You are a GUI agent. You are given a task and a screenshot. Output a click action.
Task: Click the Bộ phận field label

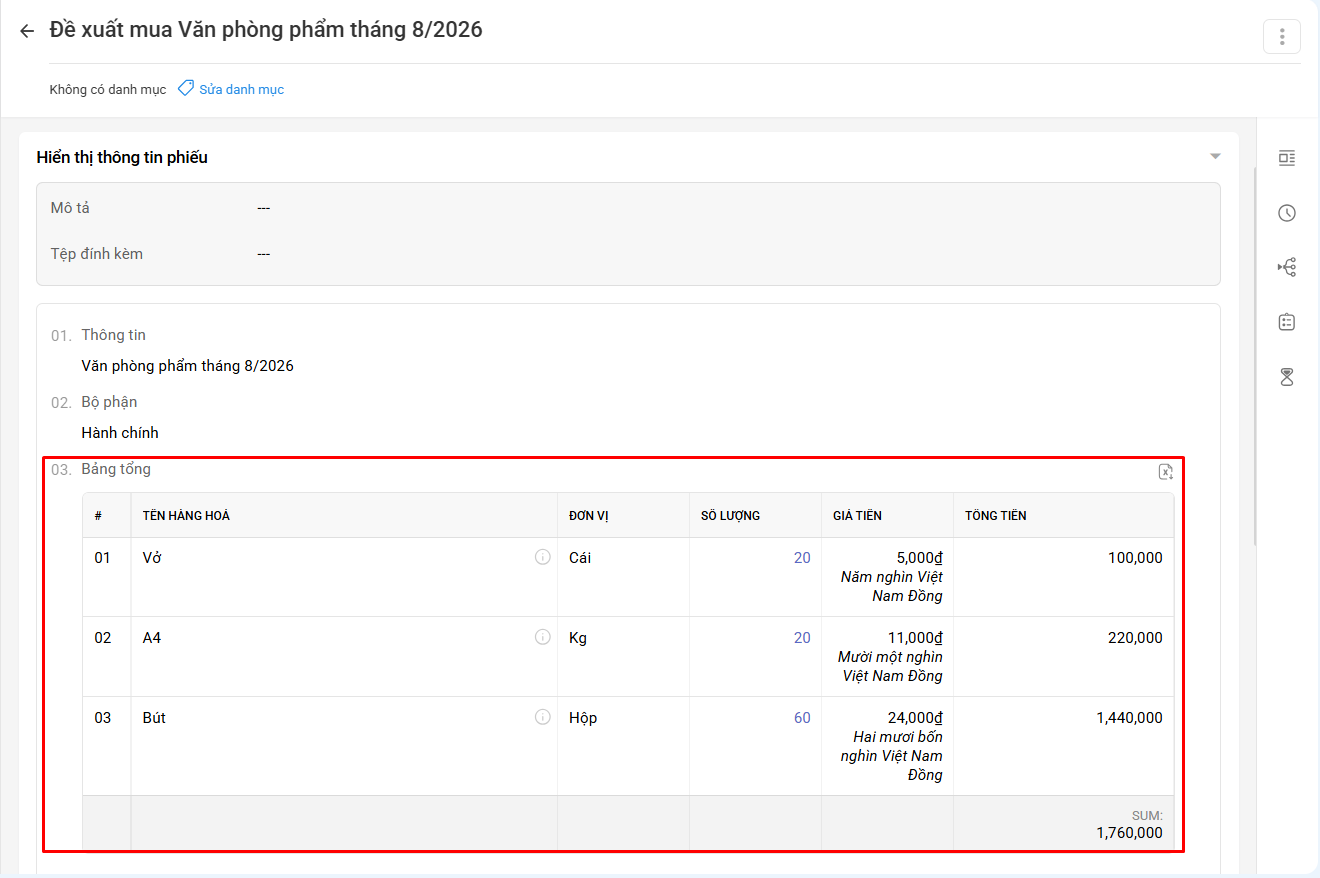[x=110, y=402]
